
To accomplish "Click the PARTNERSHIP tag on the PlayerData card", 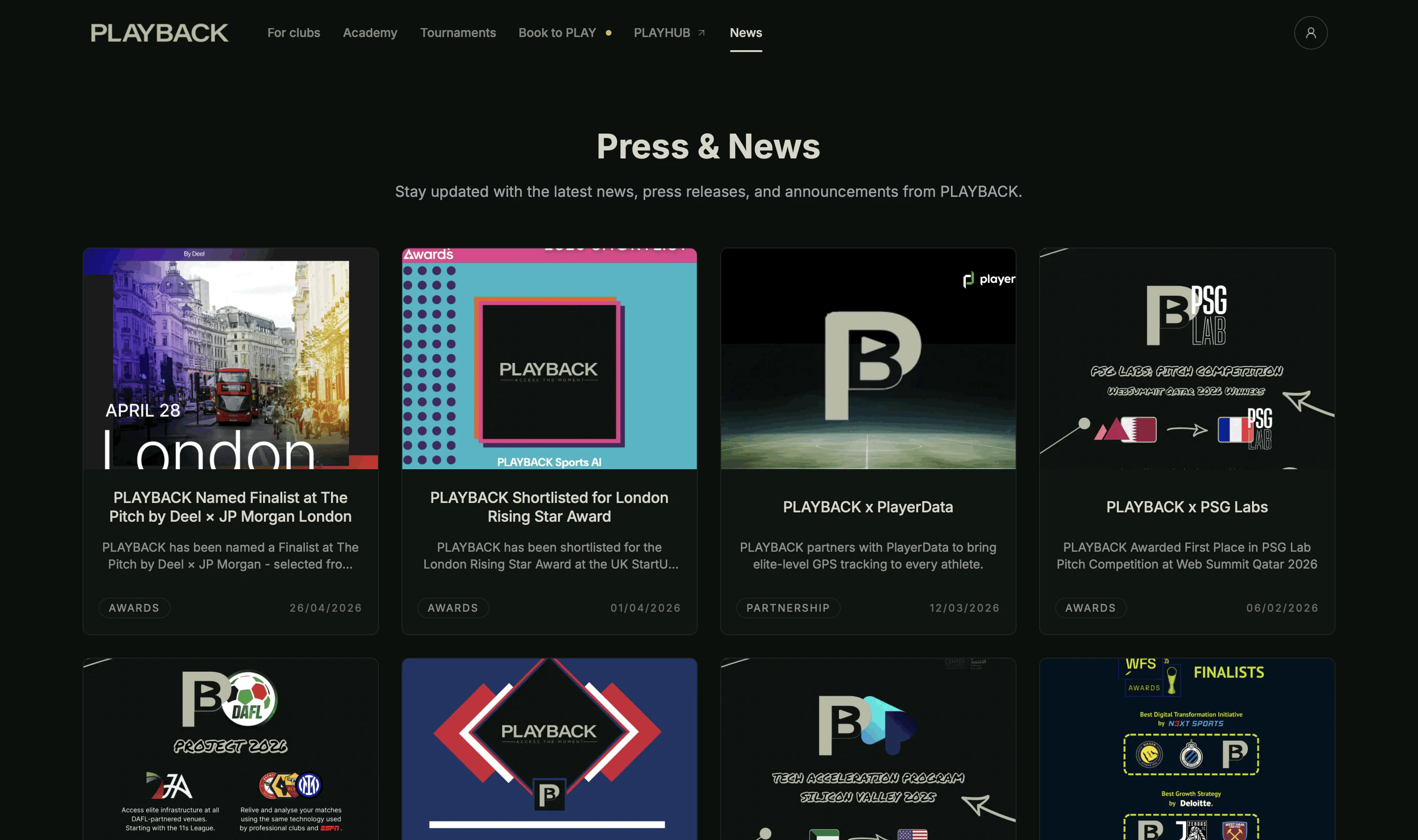I will (x=787, y=607).
